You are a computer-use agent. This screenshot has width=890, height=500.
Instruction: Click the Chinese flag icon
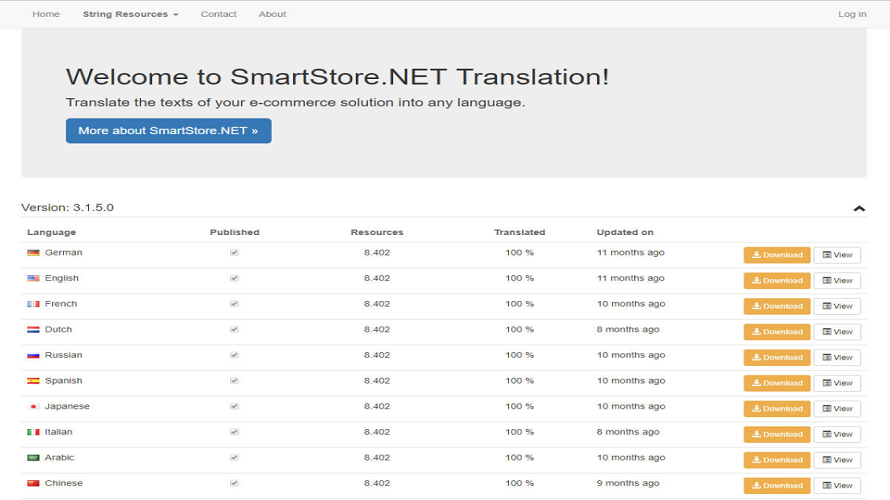(33, 483)
